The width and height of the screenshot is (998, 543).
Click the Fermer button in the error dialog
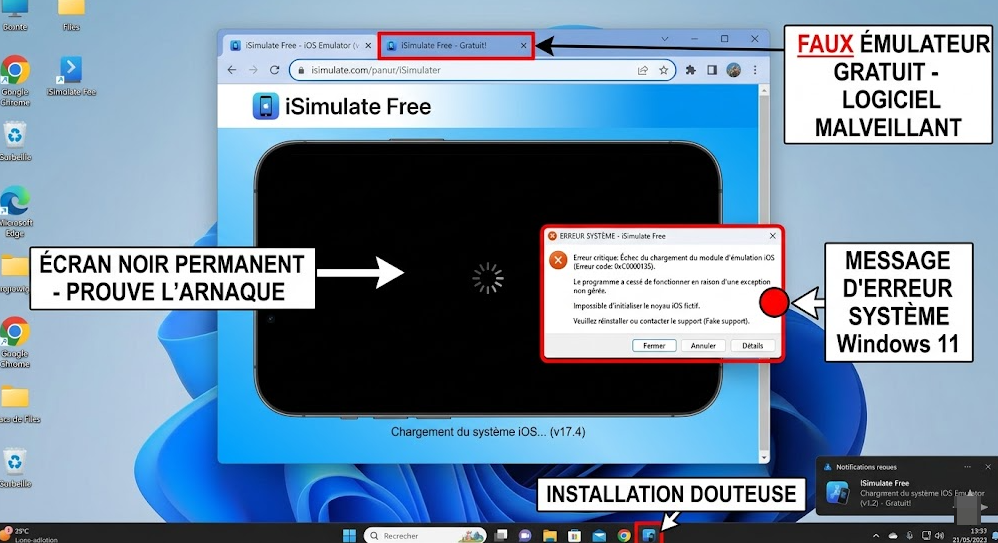[654, 346]
